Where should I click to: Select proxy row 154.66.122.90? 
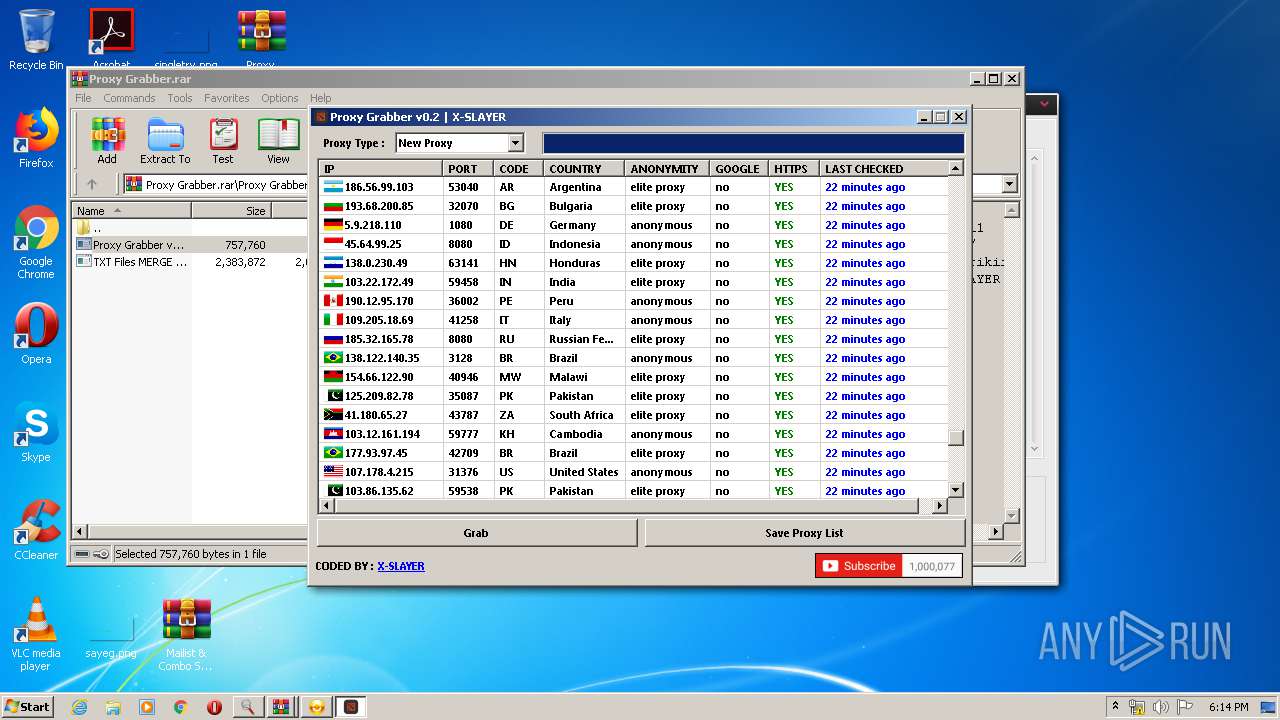(634, 377)
